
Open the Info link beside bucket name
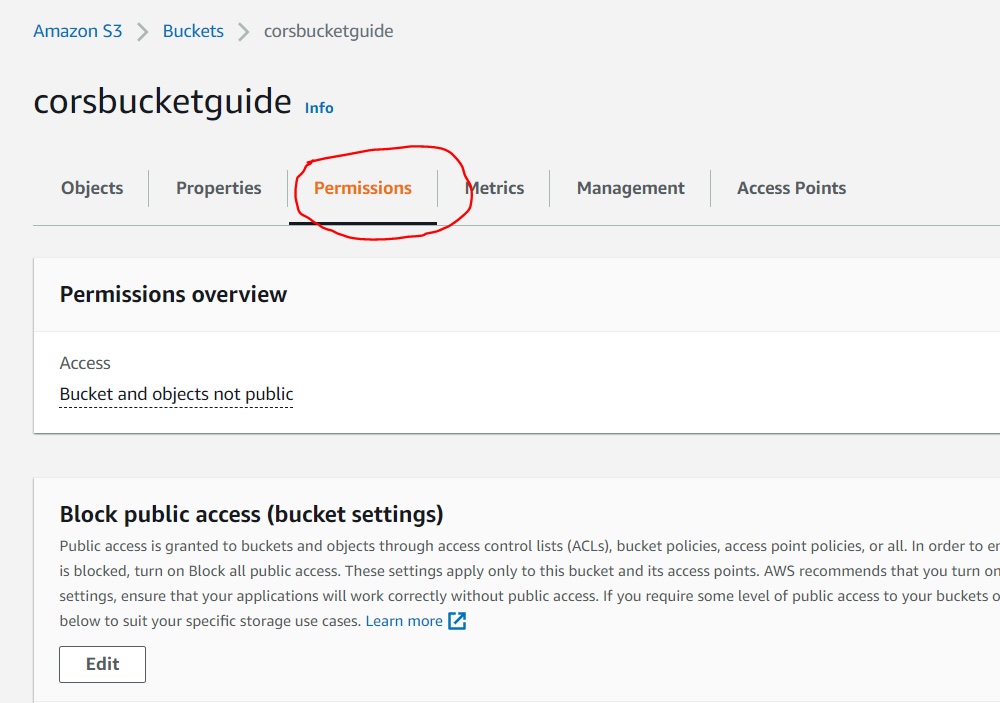319,108
